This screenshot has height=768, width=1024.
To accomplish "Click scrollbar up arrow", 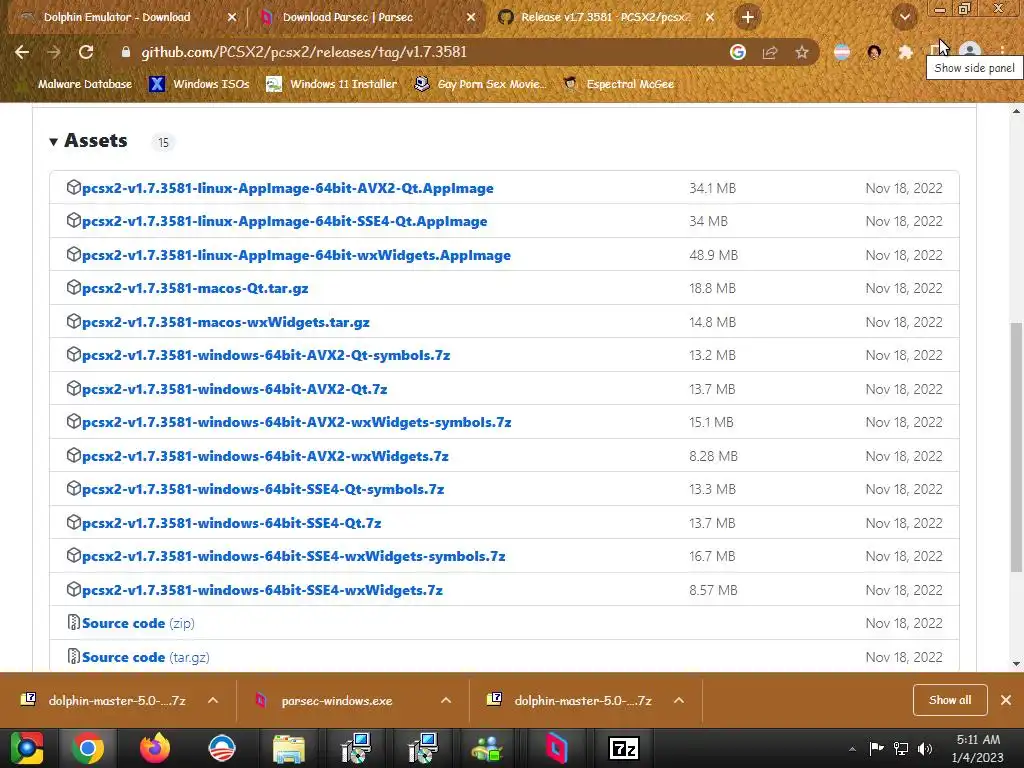I will click(x=1016, y=111).
